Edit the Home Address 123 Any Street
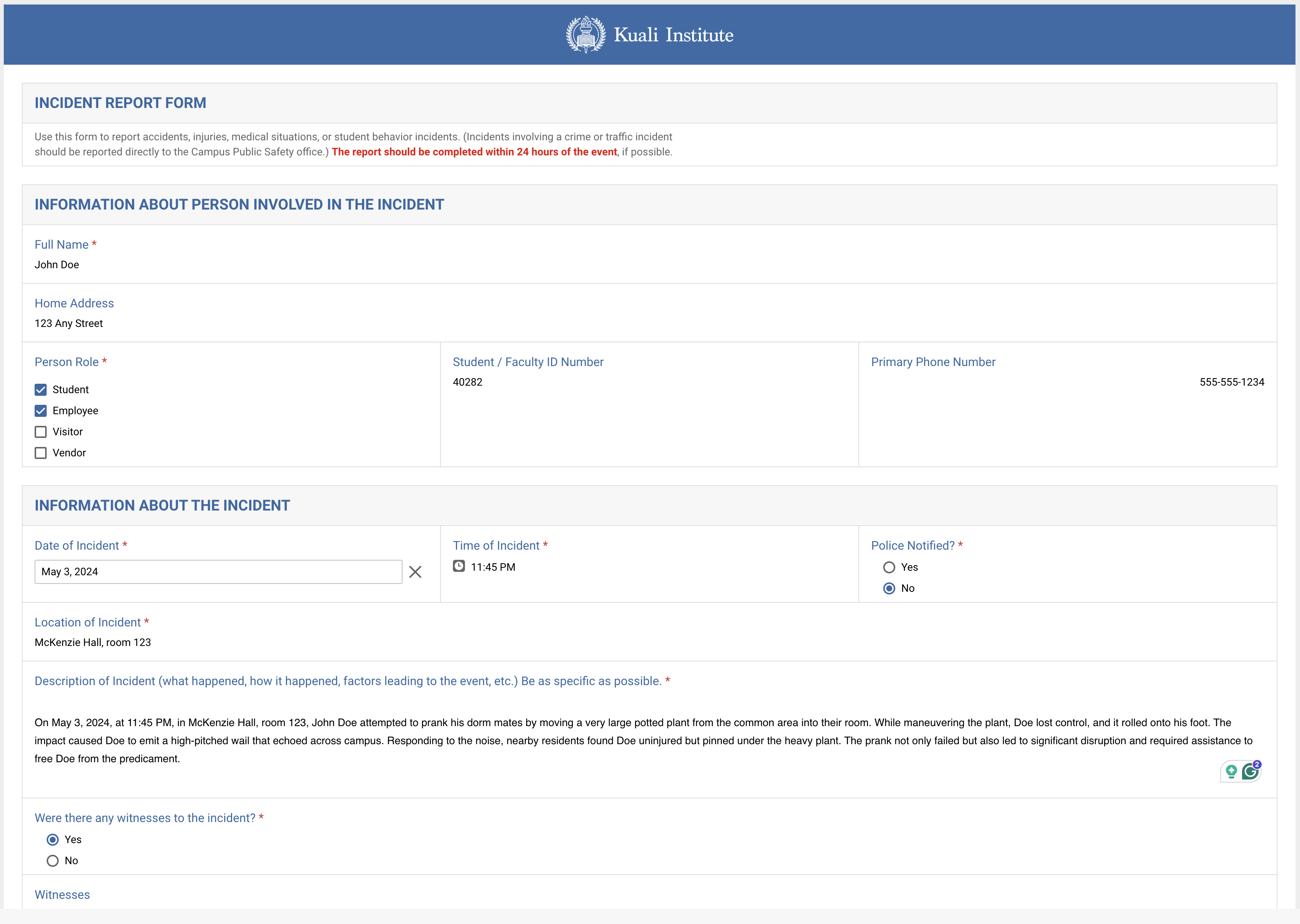Viewport: 1300px width, 924px height. [69, 323]
